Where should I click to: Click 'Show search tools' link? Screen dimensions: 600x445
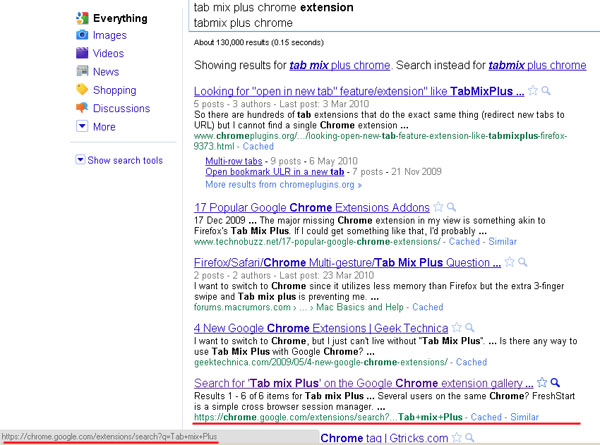[125, 160]
